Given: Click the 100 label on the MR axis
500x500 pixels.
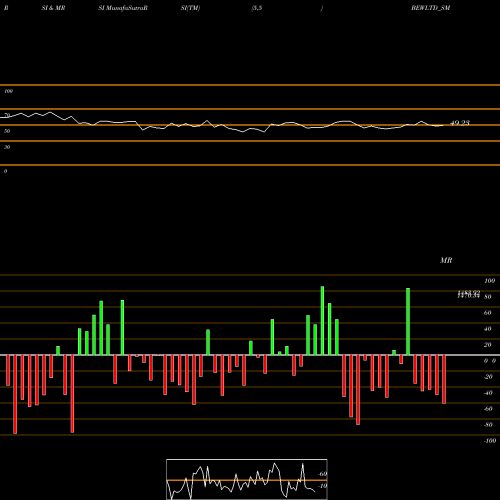Looking at the screenshot, I should tap(489, 281).
